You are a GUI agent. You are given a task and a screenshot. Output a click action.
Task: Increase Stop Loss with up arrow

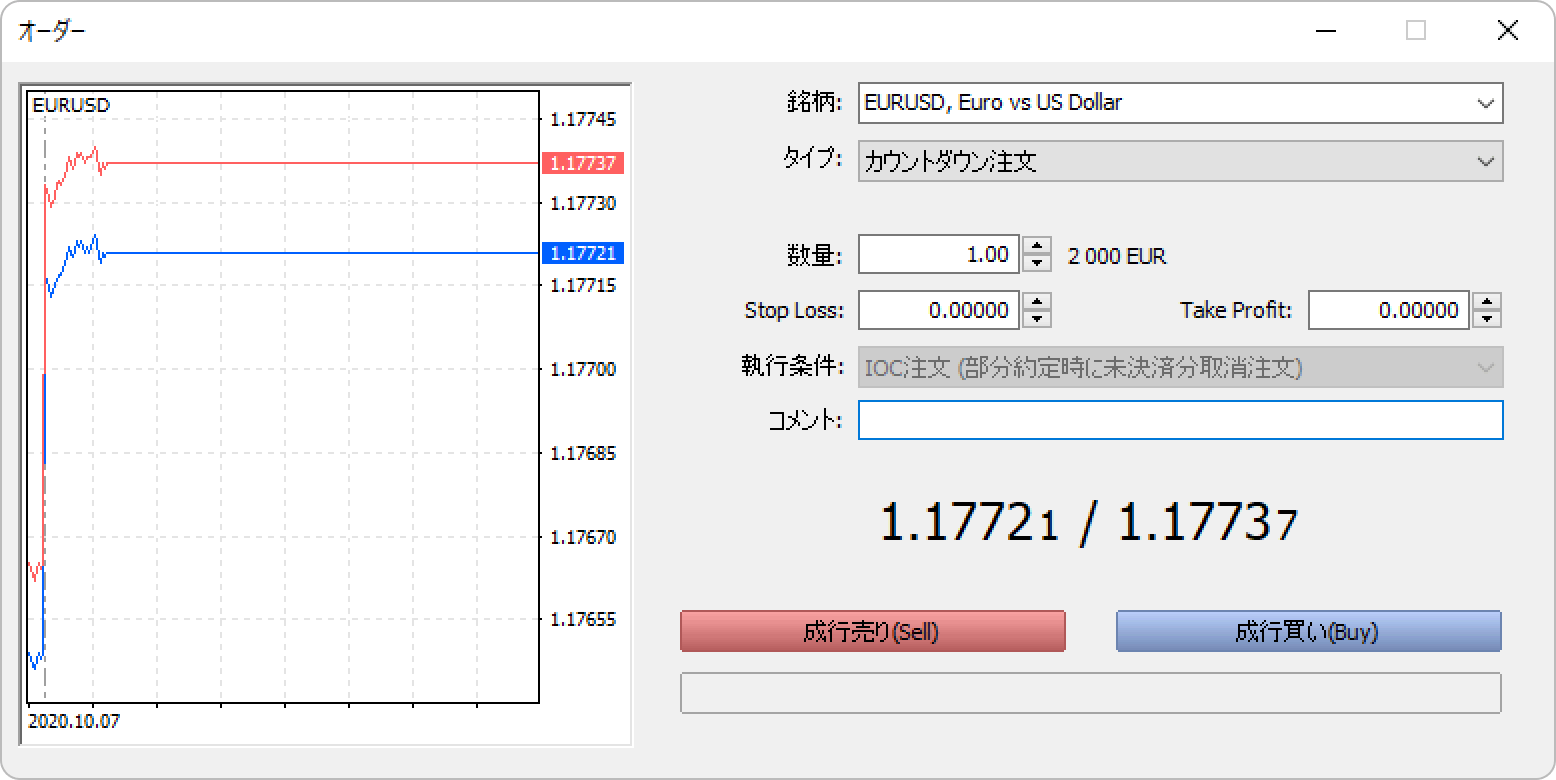[1037, 301]
